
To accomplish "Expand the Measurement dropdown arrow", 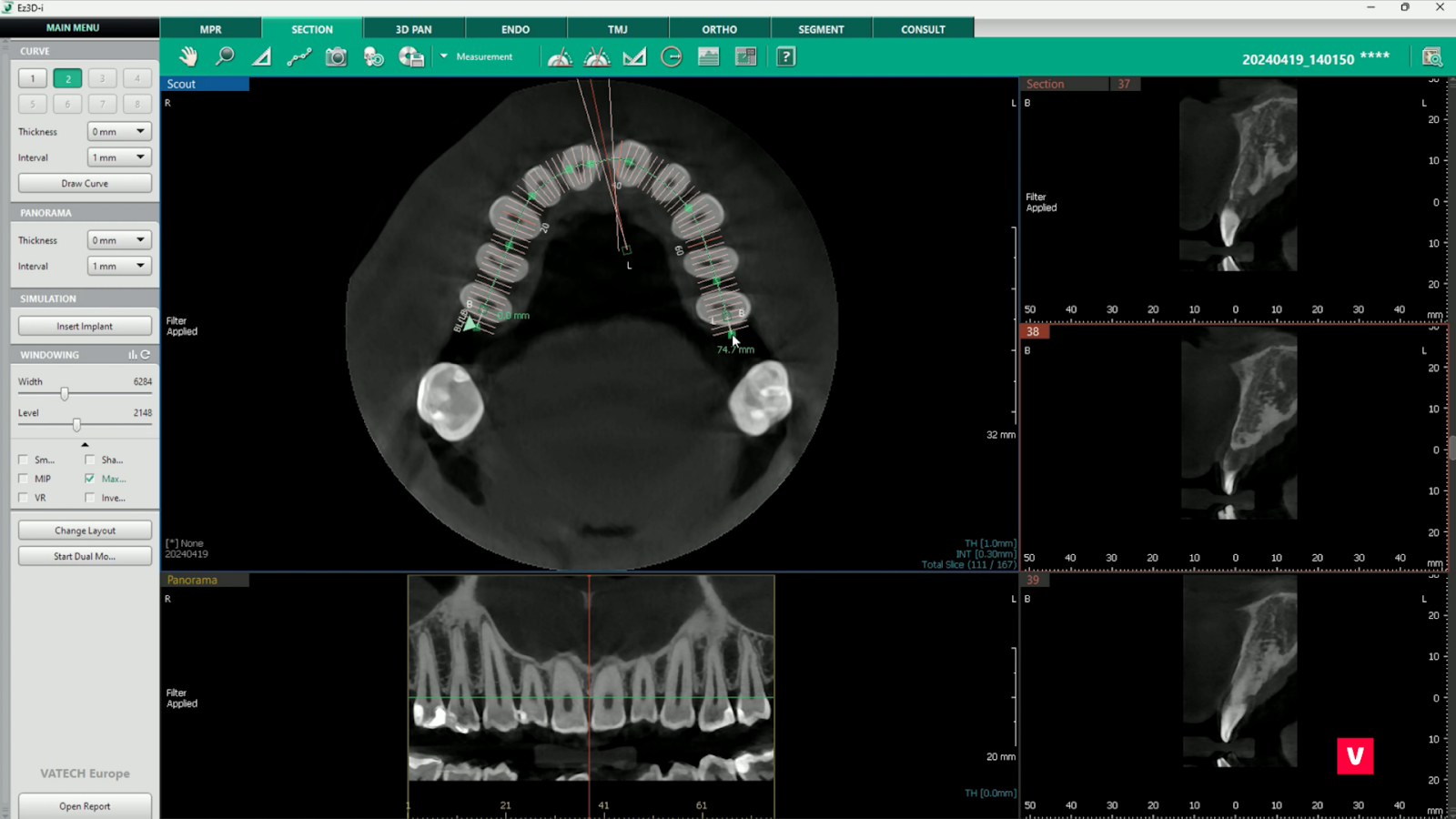I will click(444, 56).
